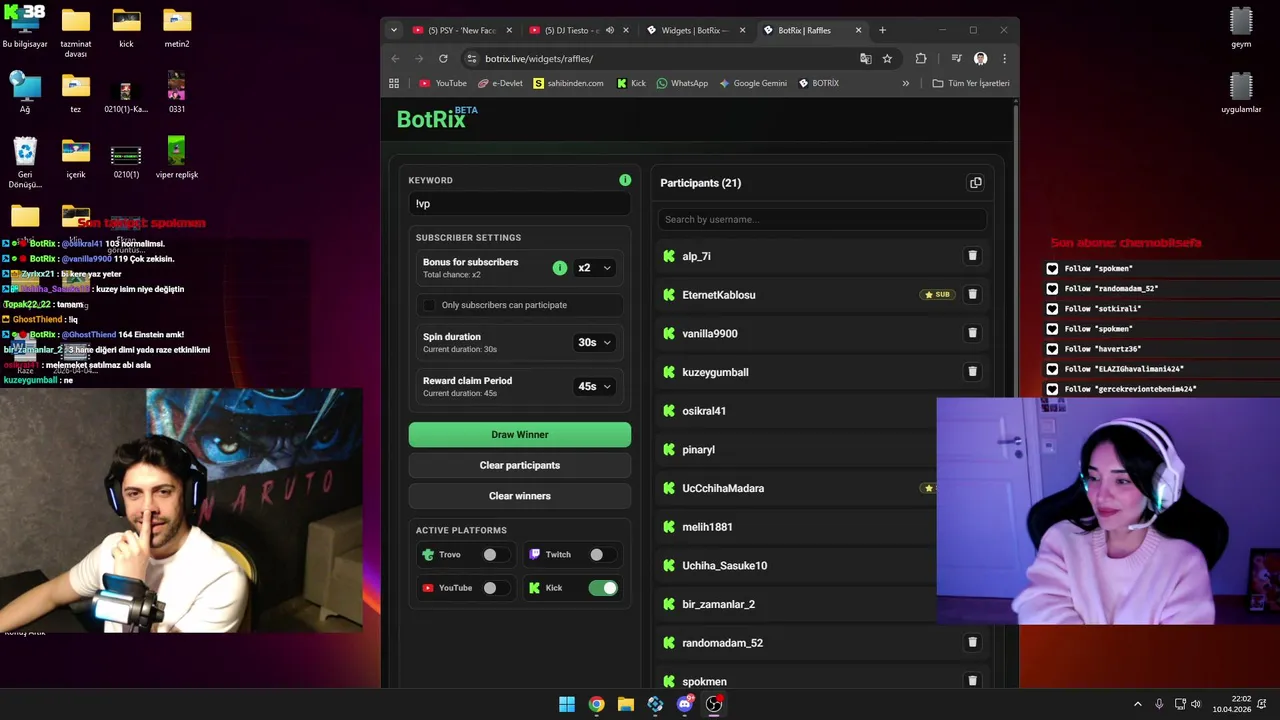Open the subscriber bonus x2 dropdown
The height and width of the screenshot is (720, 1280).
[594, 268]
